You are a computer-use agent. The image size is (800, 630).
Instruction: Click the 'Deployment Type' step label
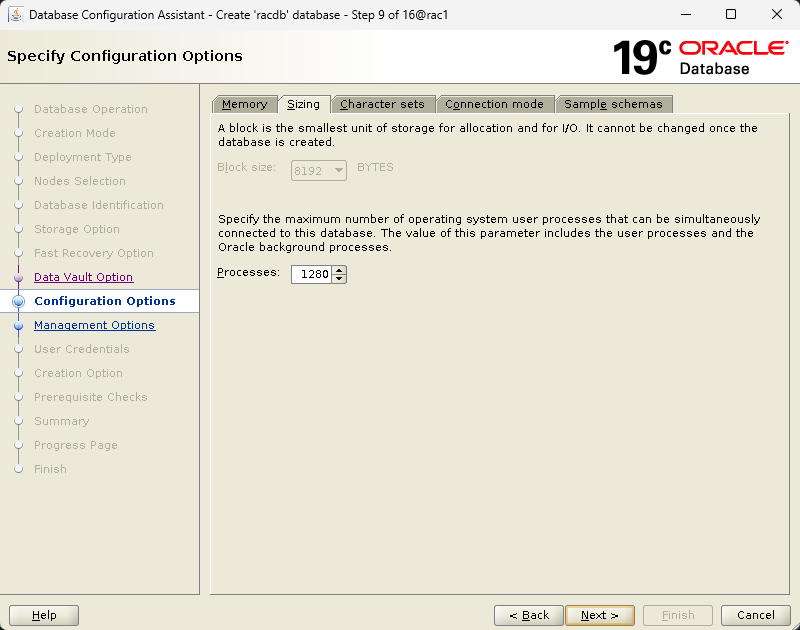tap(83, 157)
